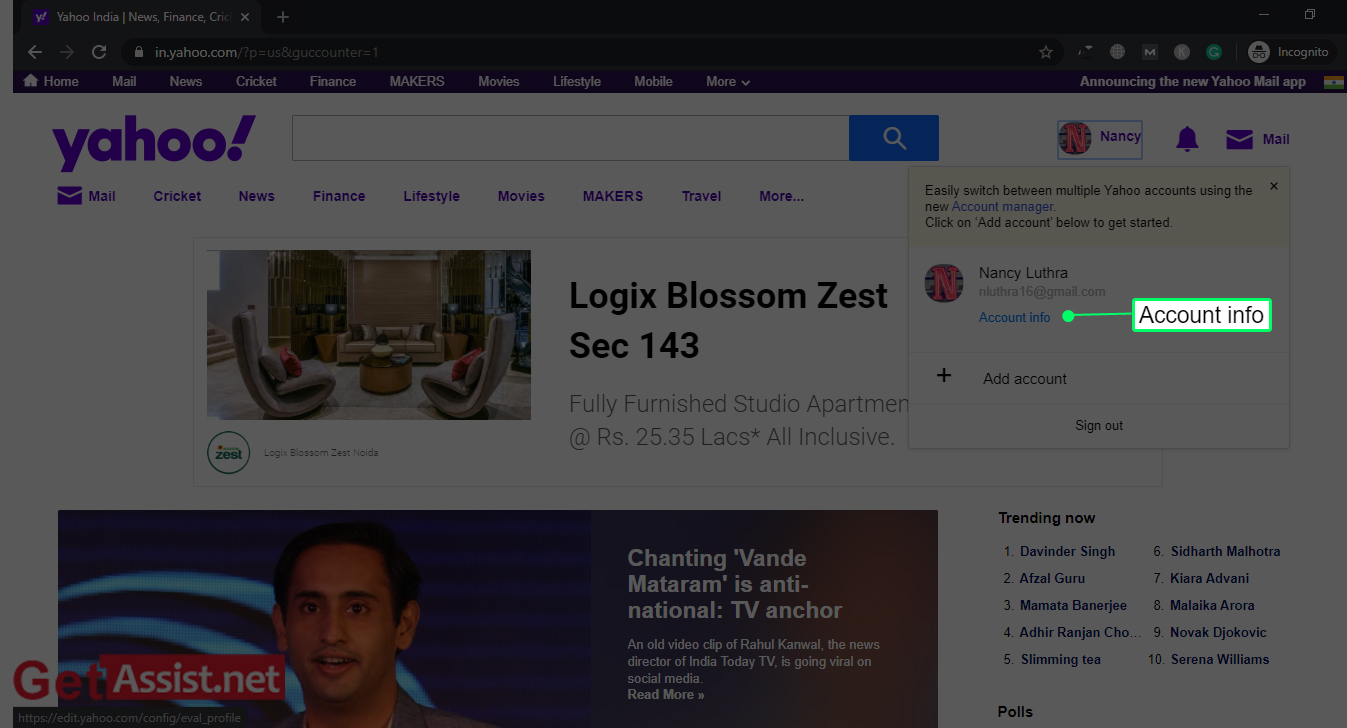Viewport: 1347px width, 728px height.
Task: Click the browser address bar
Action: [590, 52]
